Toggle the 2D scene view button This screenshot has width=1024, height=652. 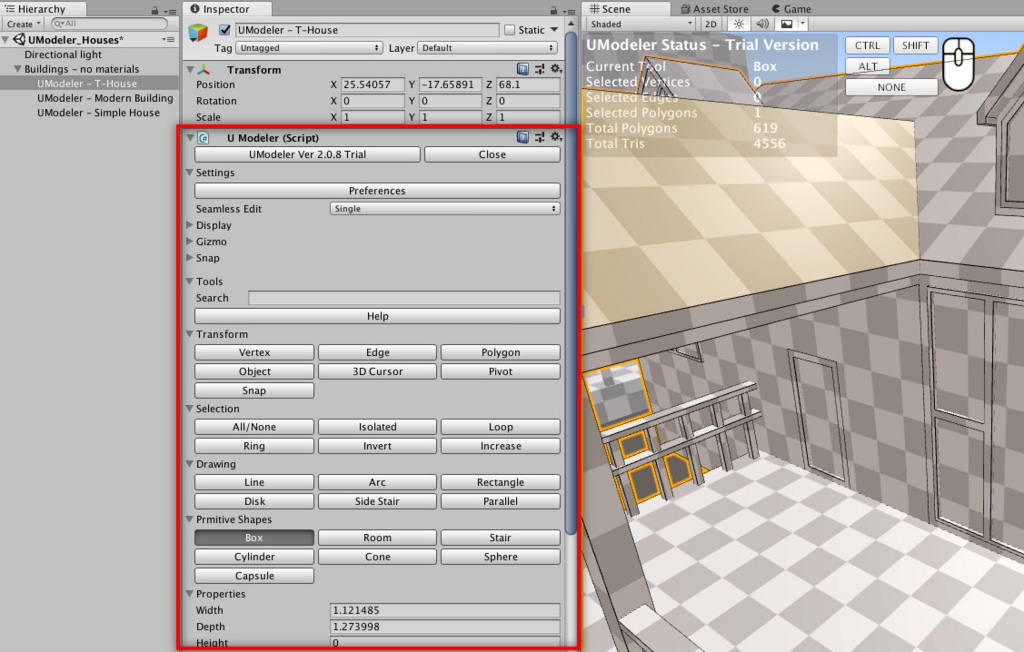[x=711, y=24]
